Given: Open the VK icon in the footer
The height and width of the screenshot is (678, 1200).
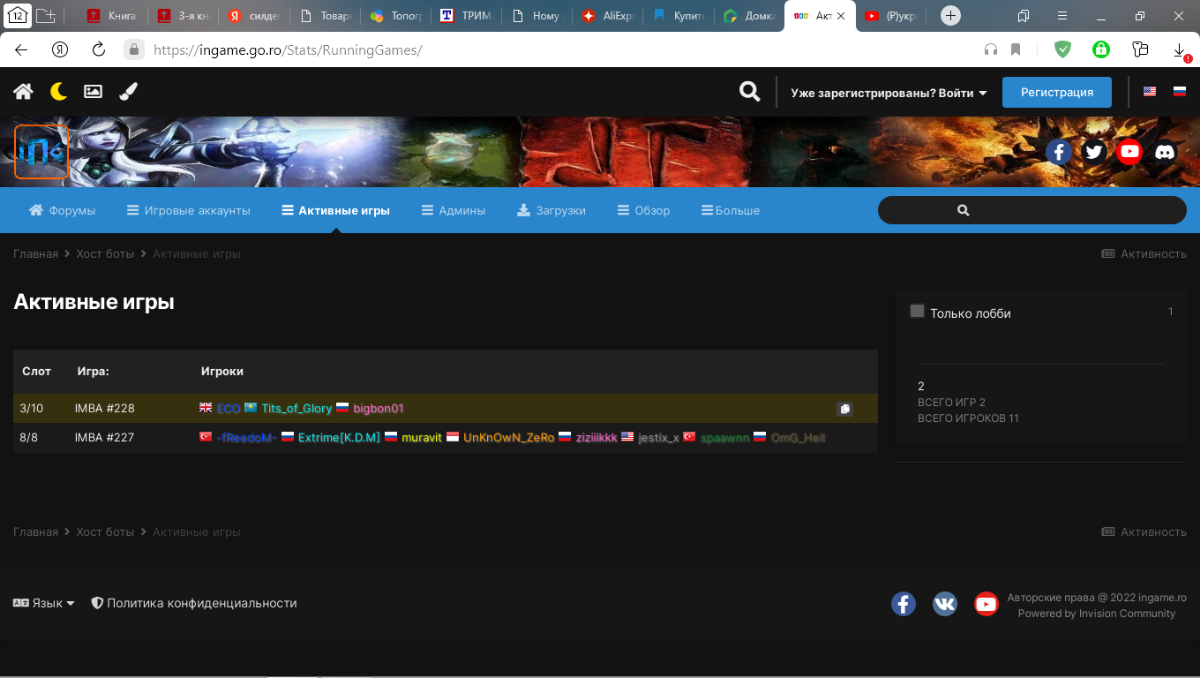Looking at the screenshot, I should [945, 604].
